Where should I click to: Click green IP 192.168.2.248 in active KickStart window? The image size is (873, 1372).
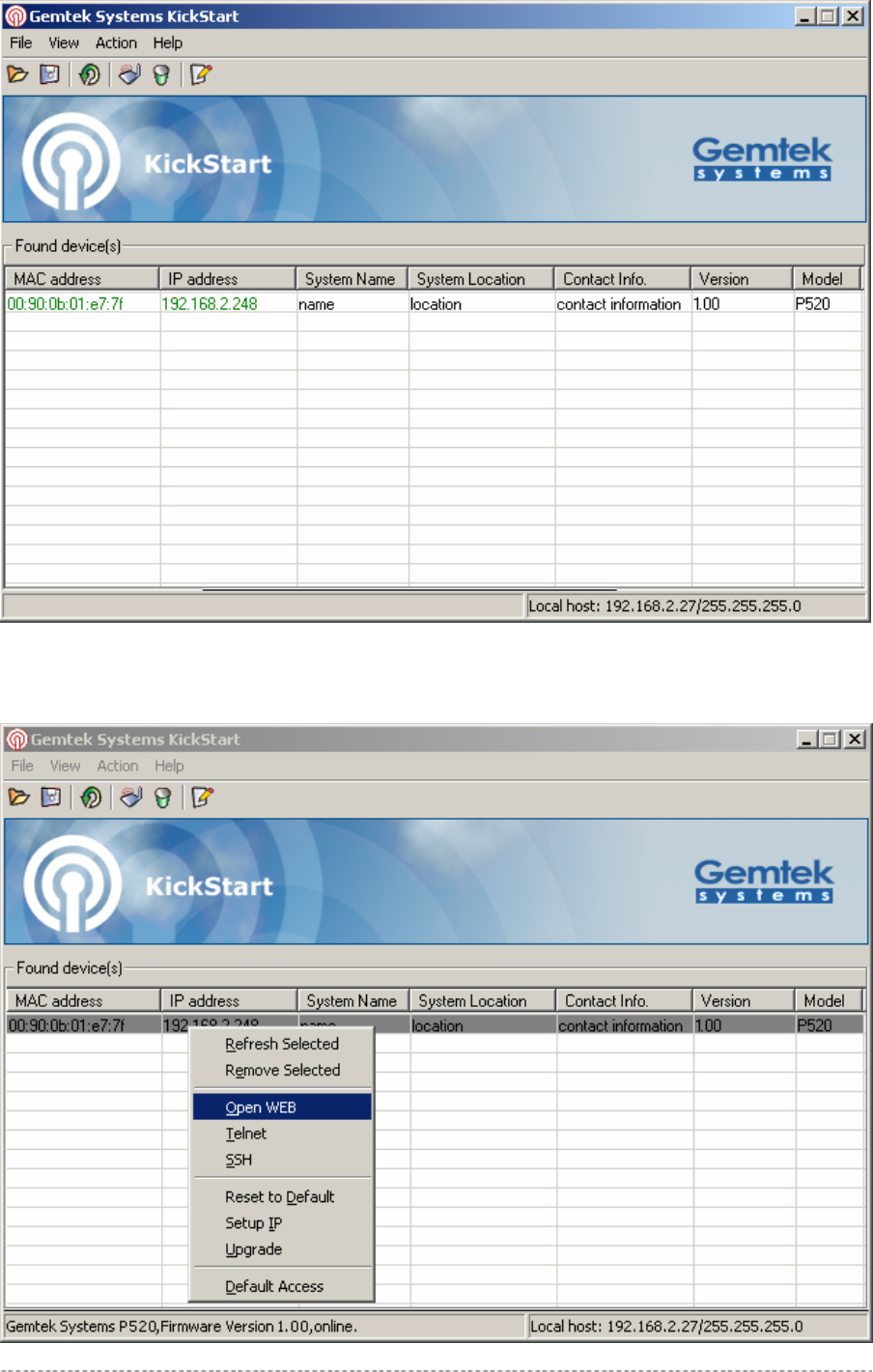tap(210, 303)
